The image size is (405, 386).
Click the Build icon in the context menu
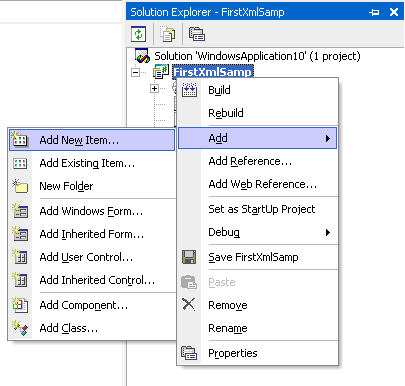(x=189, y=90)
